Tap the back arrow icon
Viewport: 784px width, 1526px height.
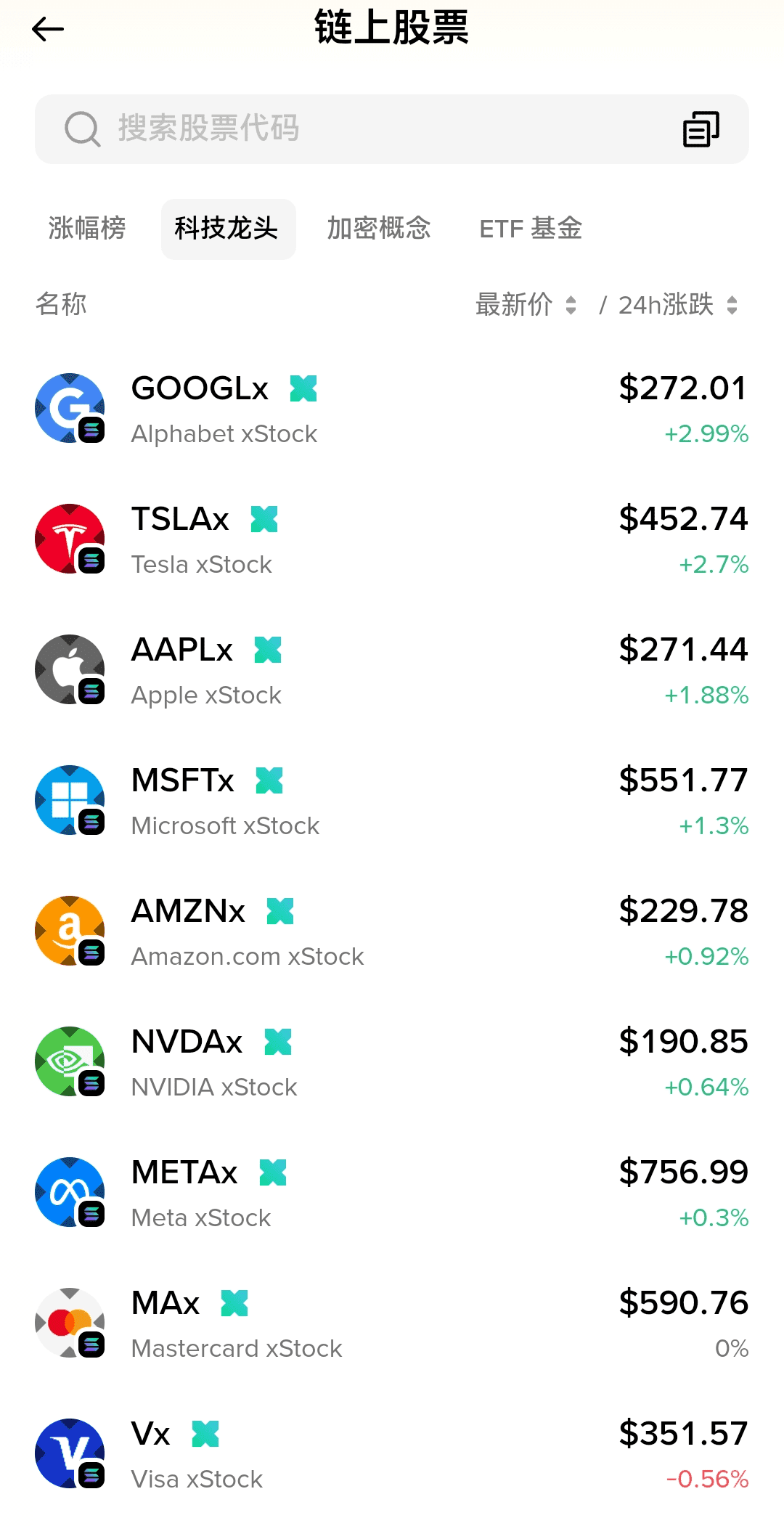pyautogui.click(x=48, y=29)
